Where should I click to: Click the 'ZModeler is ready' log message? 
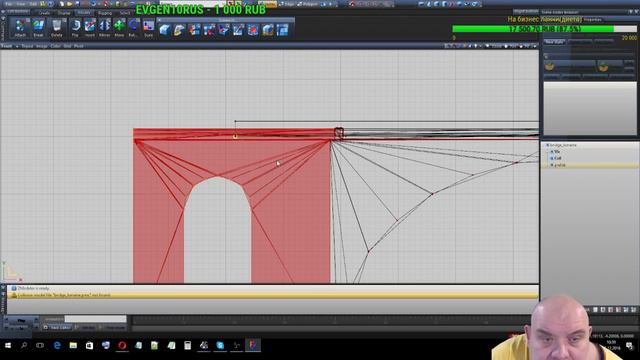click(x=33, y=288)
